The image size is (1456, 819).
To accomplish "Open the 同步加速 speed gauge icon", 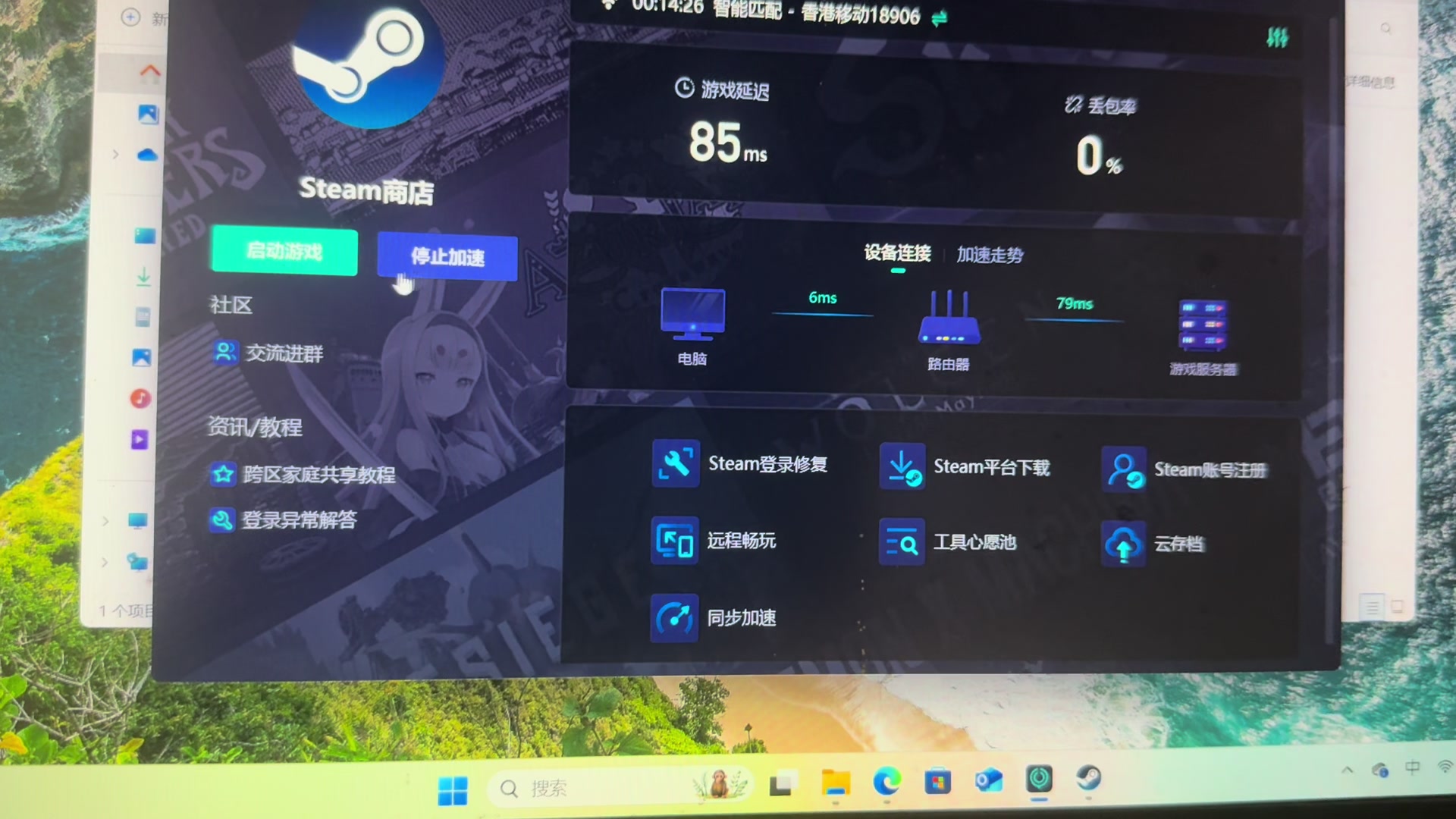I will point(674,617).
